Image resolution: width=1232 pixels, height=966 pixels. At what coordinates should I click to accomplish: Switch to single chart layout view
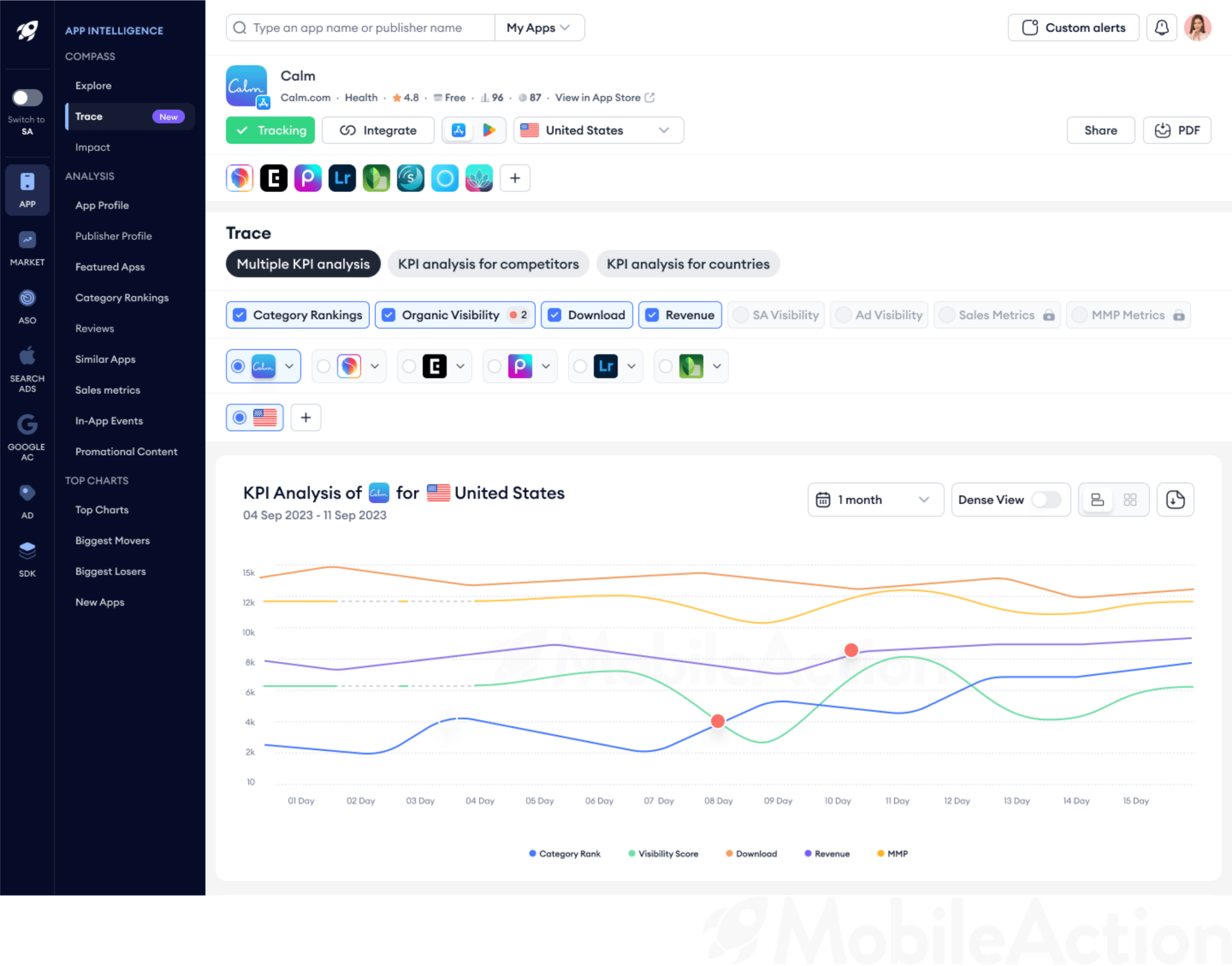pyautogui.click(x=1097, y=499)
